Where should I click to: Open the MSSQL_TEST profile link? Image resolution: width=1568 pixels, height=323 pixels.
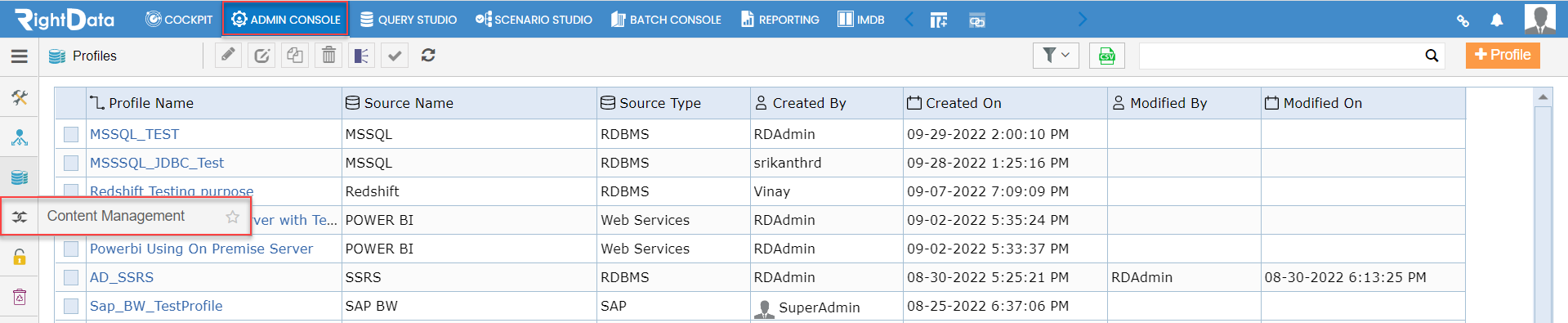tap(134, 134)
